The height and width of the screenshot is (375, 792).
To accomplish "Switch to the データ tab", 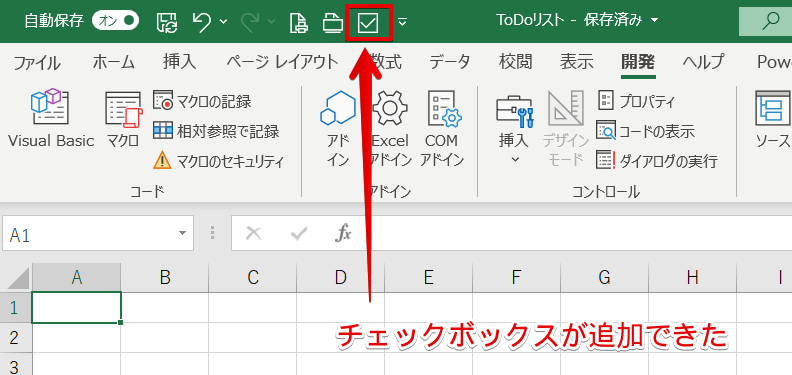I will click(450, 62).
